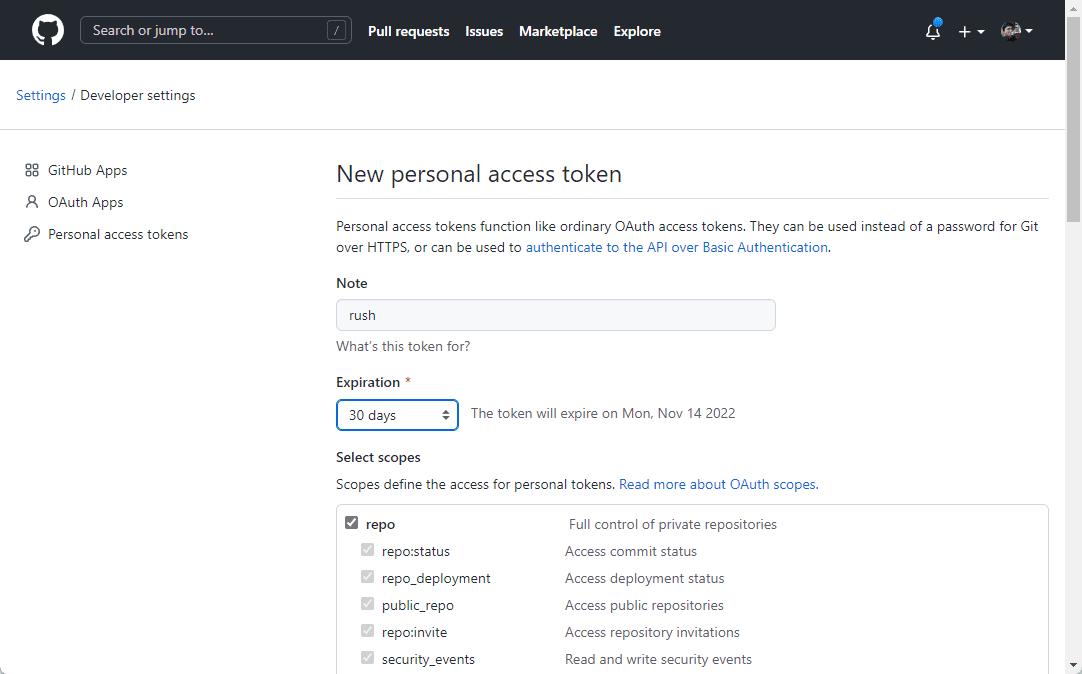Open the GitHub Apps sidebar item
The width and height of the screenshot is (1082, 674).
pos(88,170)
